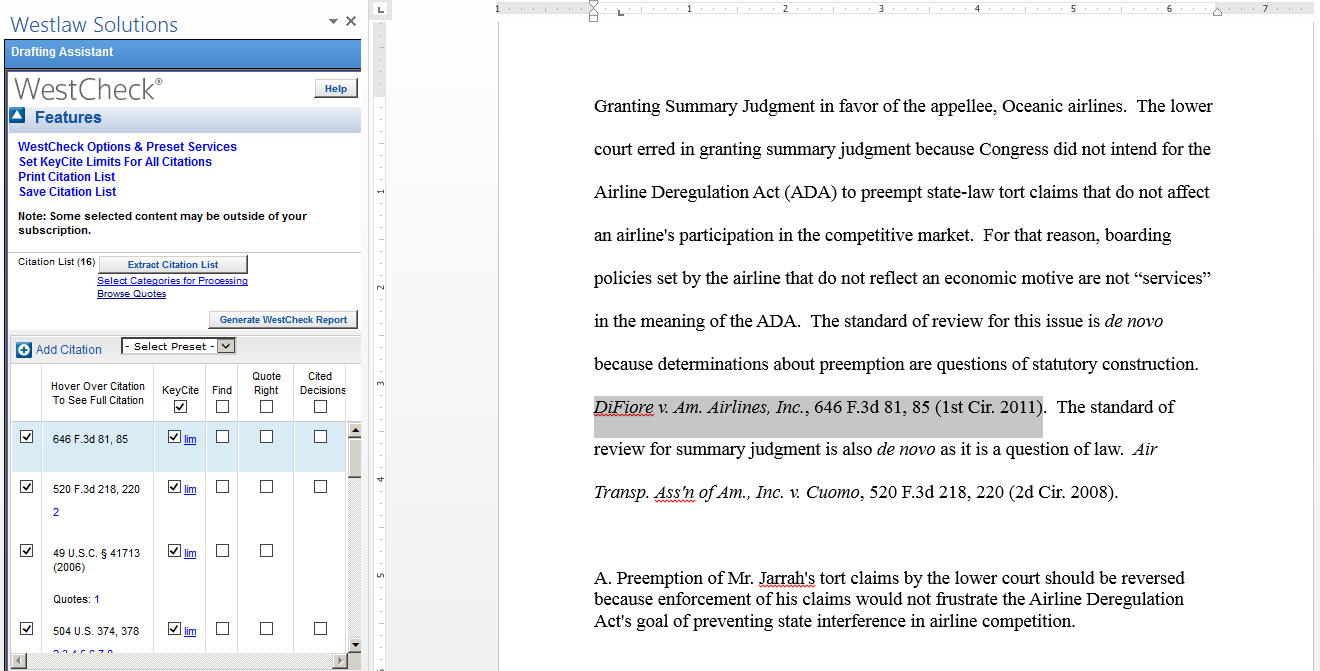Click Extract Citation List button

[x=173, y=264]
